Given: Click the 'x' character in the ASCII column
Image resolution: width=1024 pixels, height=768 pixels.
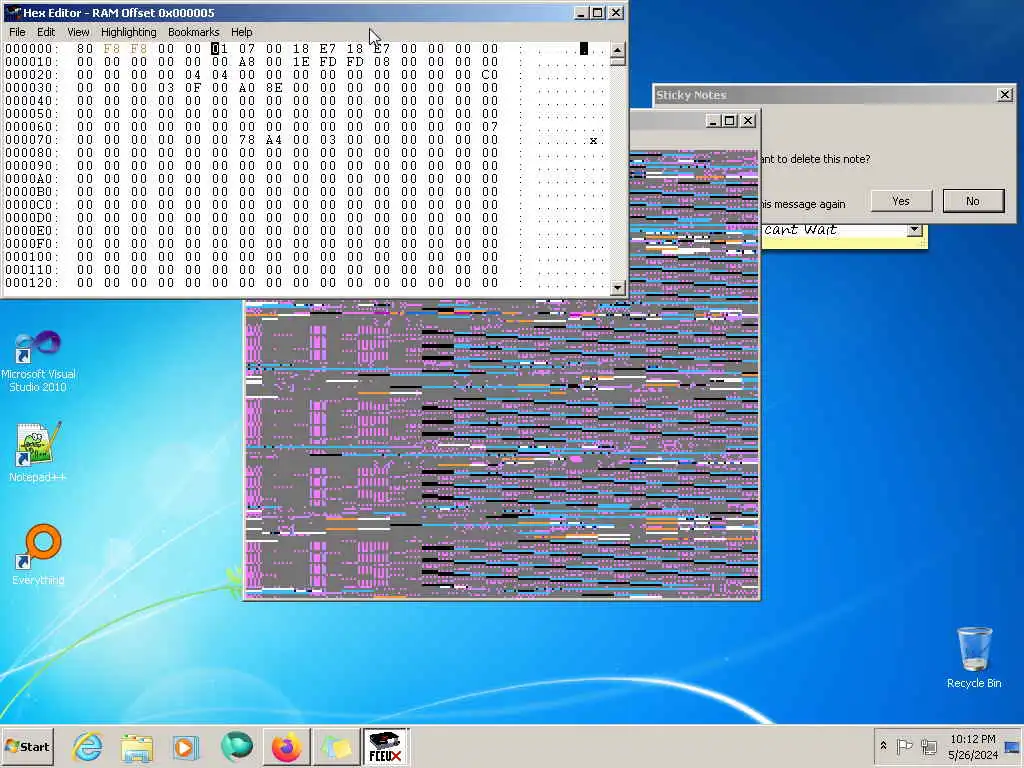Looking at the screenshot, I should point(593,140).
